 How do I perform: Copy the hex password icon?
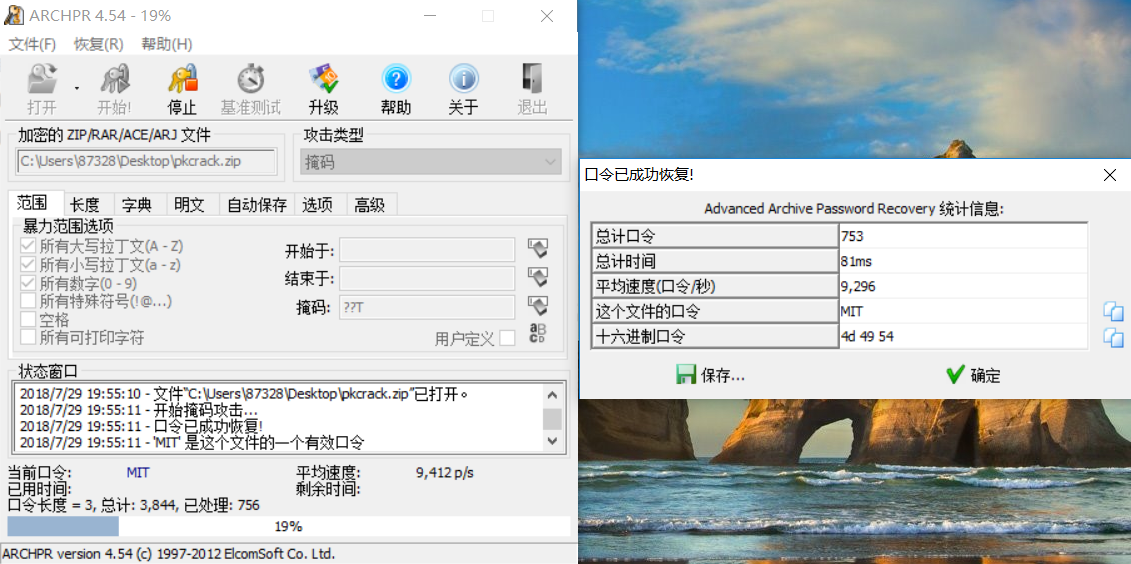[1113, 337]
